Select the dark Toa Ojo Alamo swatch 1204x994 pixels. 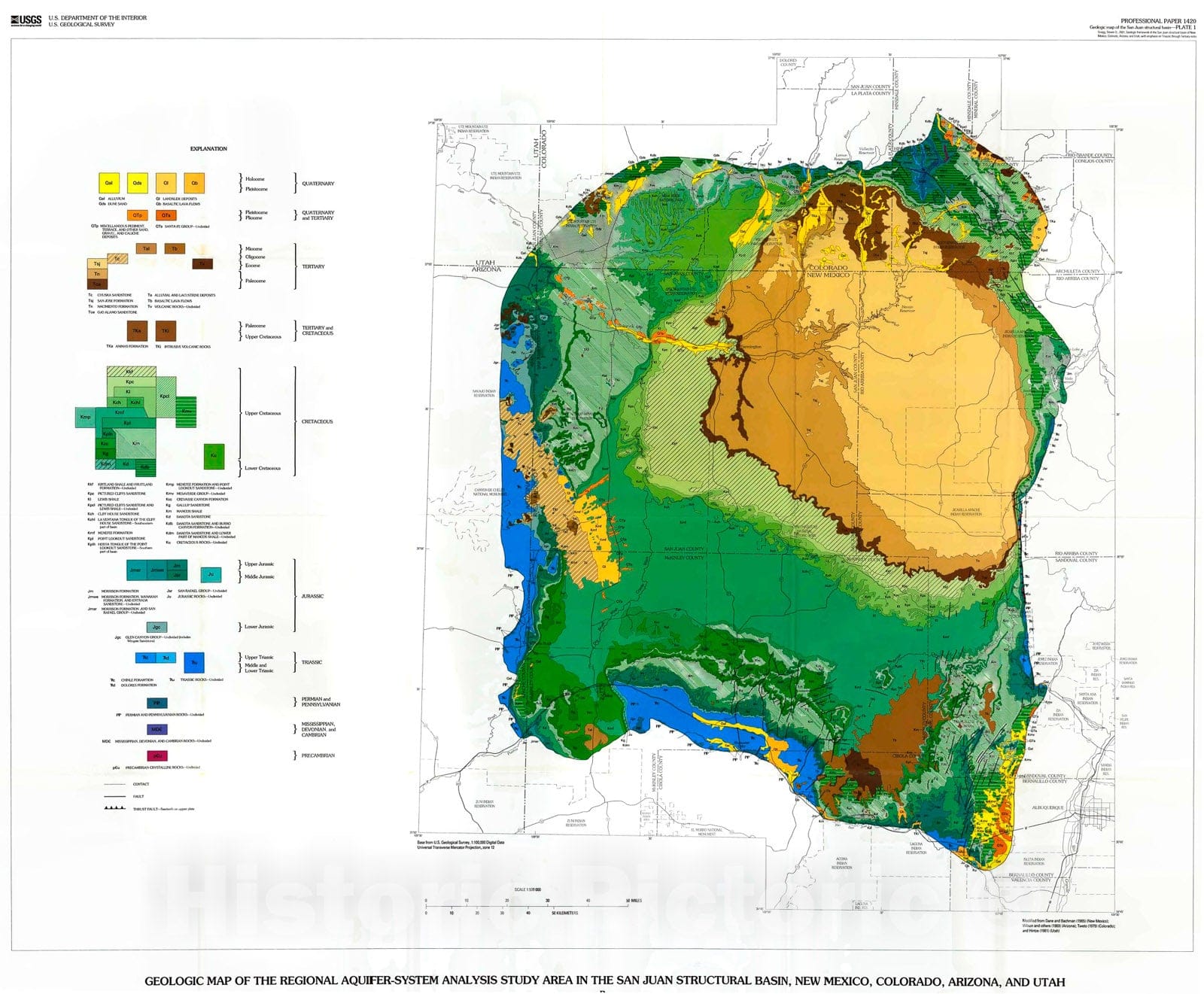coord(98,284)
